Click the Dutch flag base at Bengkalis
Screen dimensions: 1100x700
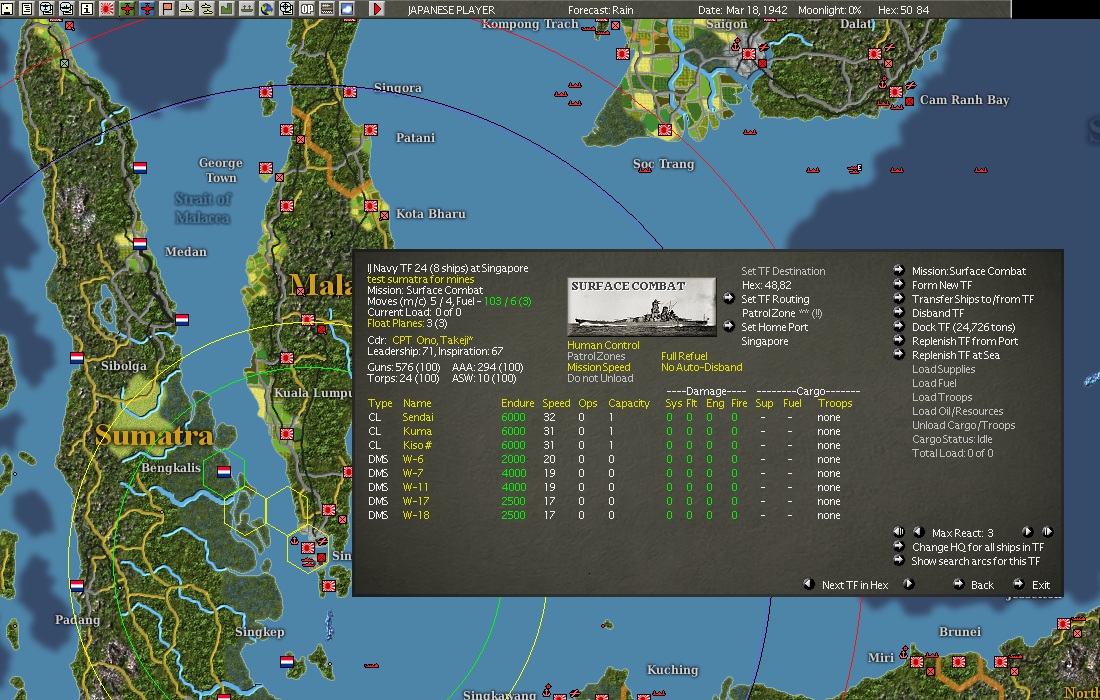[x=224, y=472]
